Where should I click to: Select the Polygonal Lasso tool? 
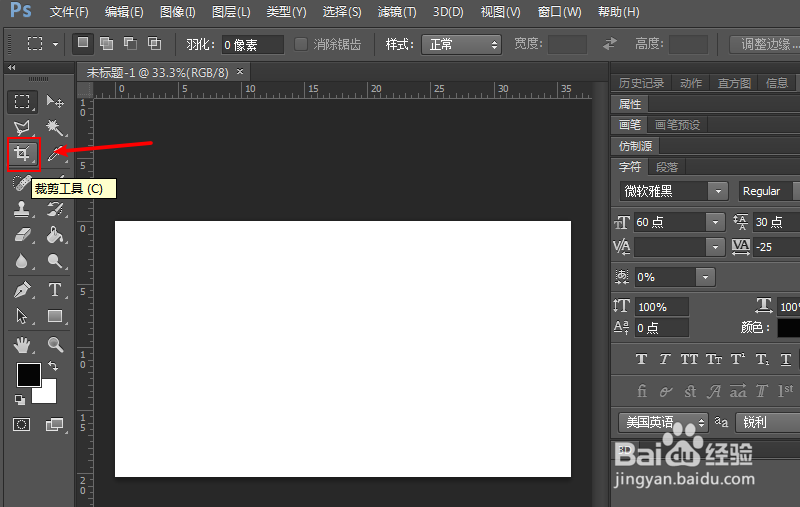coord(22,127)
